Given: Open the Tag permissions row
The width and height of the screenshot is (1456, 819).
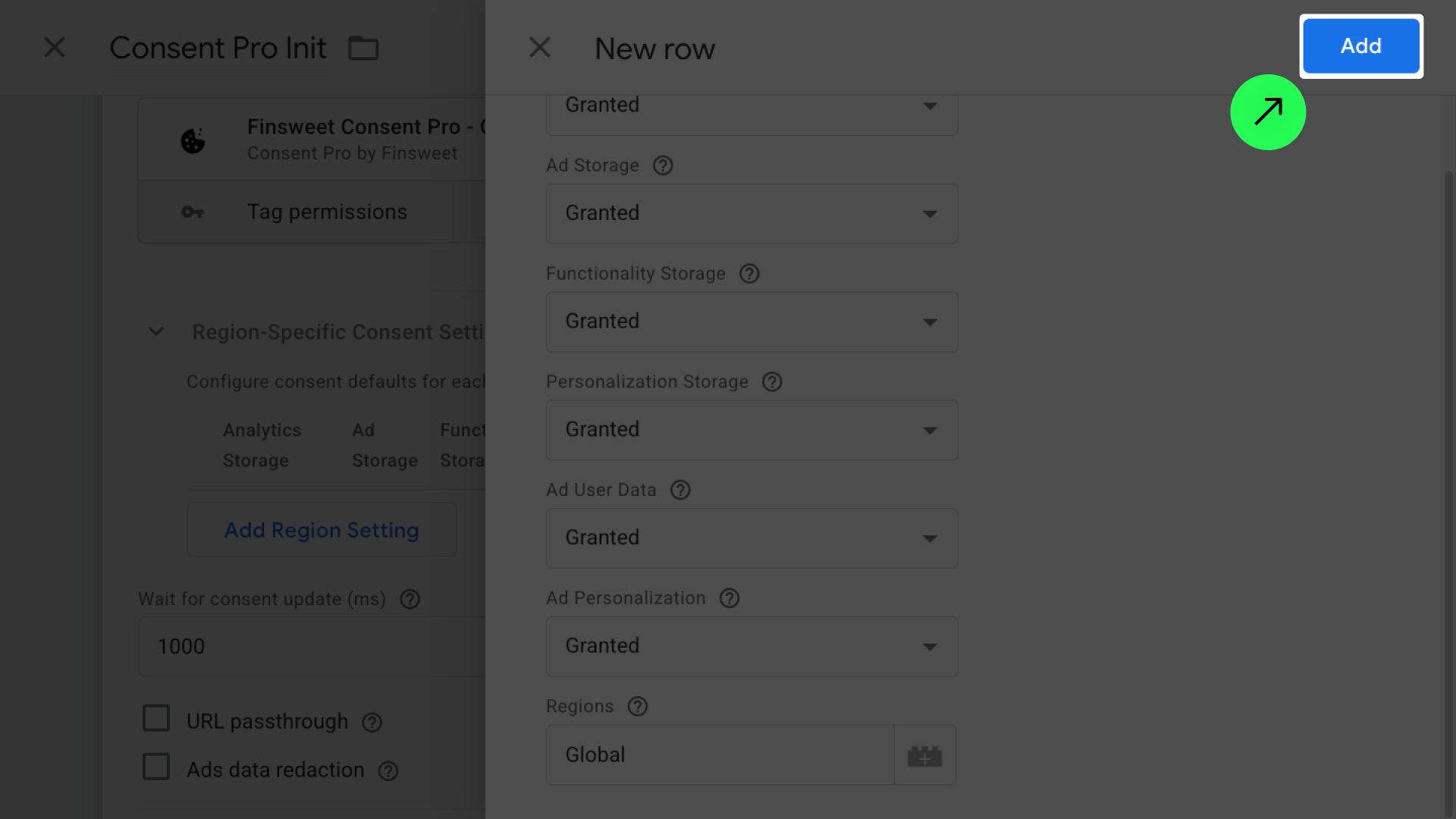Looking at the screenshot, I should point(326,212).
